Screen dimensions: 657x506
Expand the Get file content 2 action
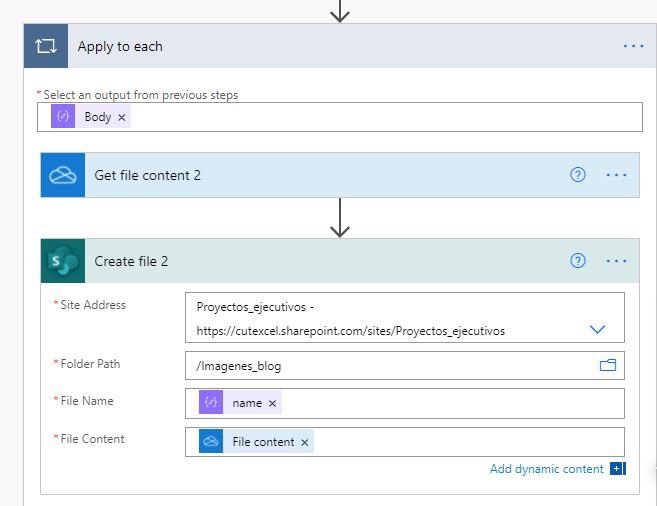[340, 175]
